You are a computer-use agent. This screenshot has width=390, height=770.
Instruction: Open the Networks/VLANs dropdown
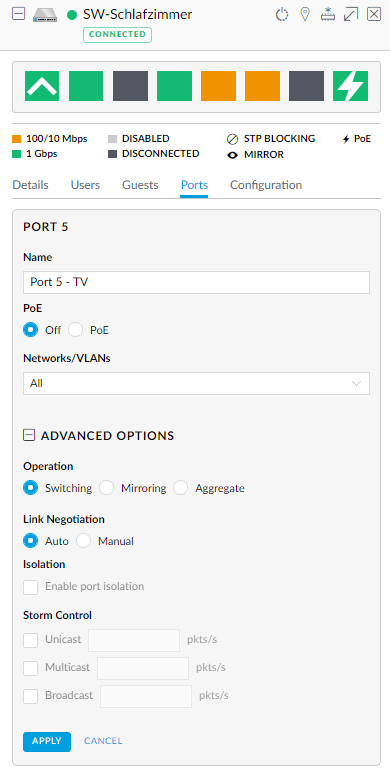[x=196, y=383]
